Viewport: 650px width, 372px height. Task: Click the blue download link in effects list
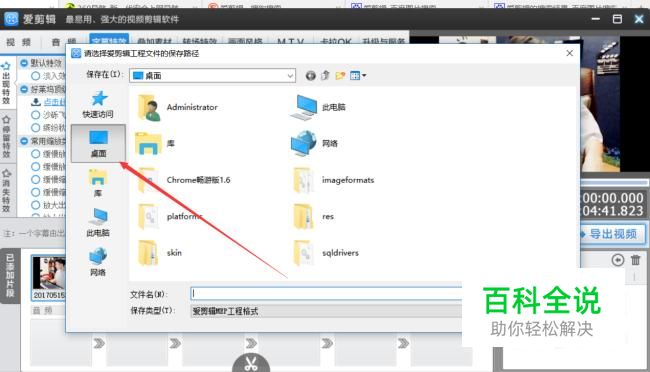click(54, 102)
